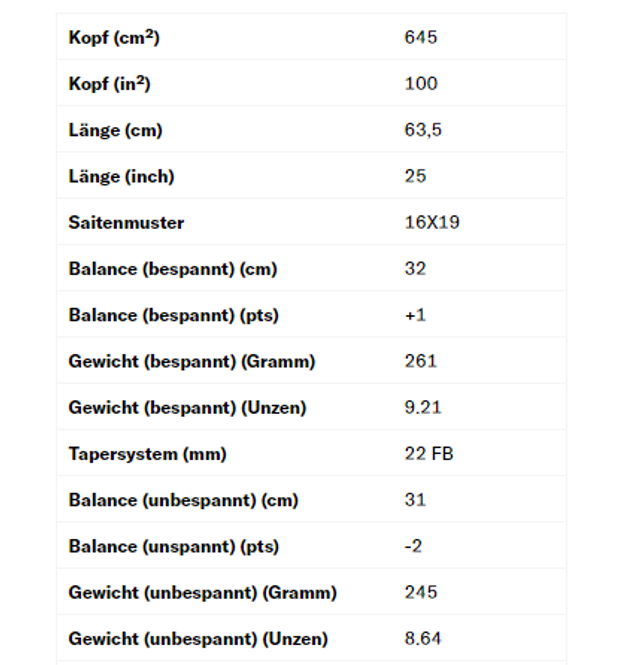Image resolution: width=640 pixels, height=665 pixels.
Task: Click the Länge (inch) label
Action: tap(121, 176)
